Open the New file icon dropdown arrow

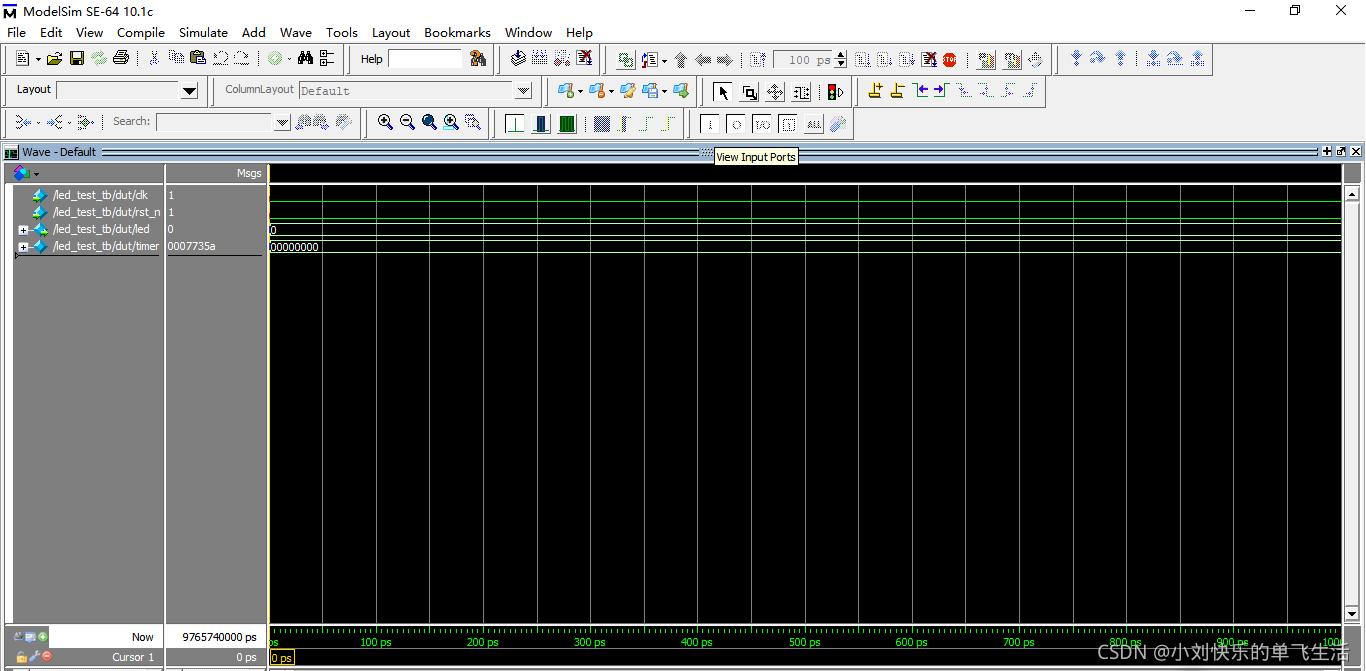[x=37, y=59]
